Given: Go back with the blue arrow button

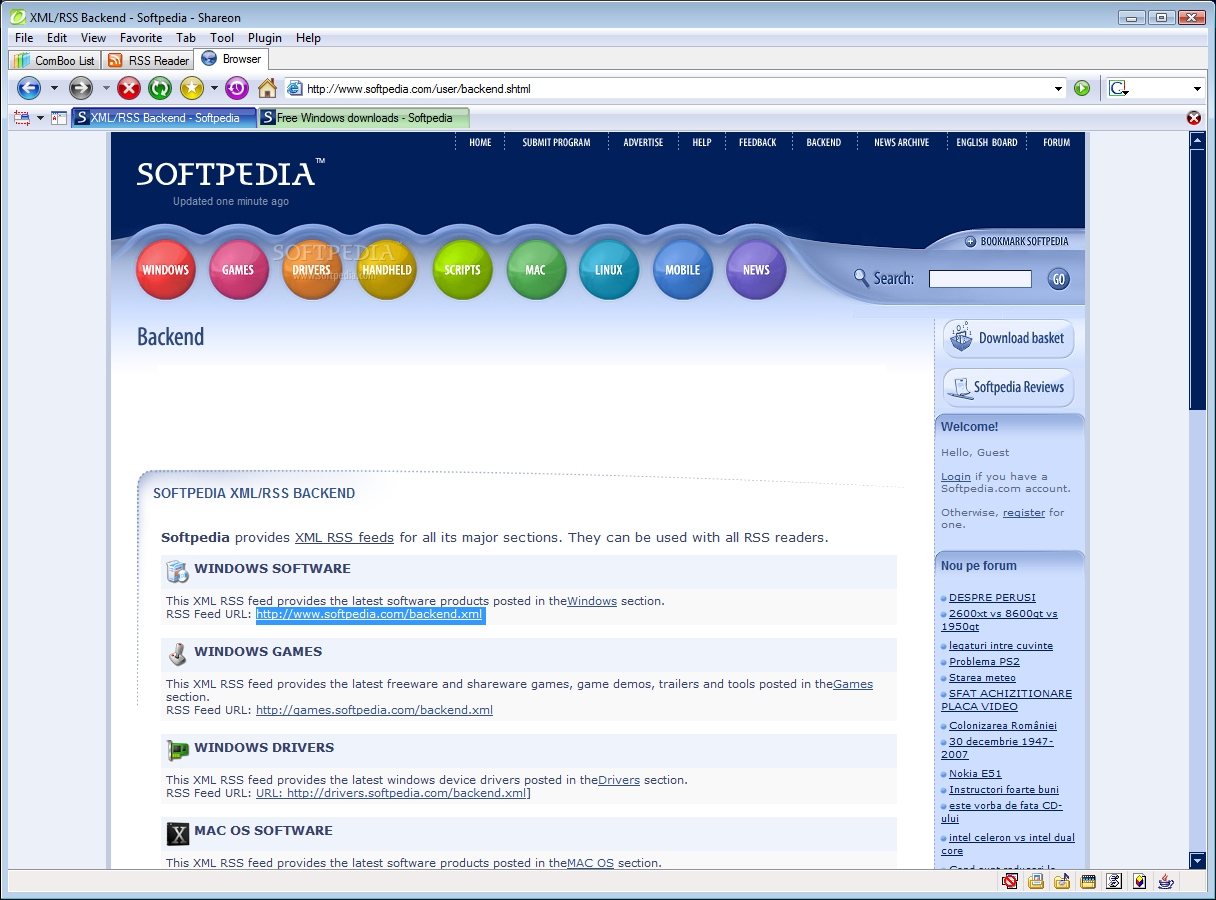Looking at the screenshot, I should click(29, 88).
